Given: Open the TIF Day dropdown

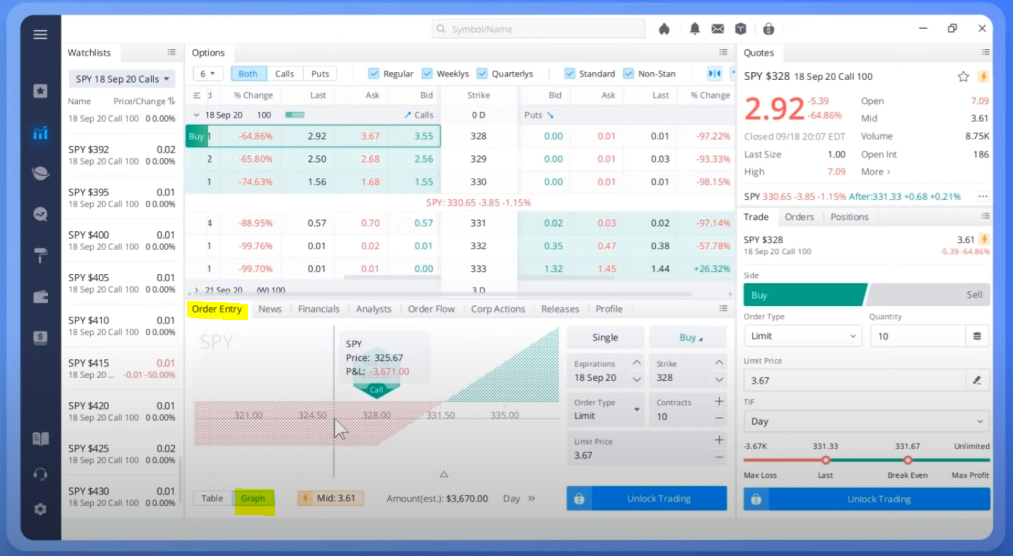Looking at the screenshot, I should (866, 421).
